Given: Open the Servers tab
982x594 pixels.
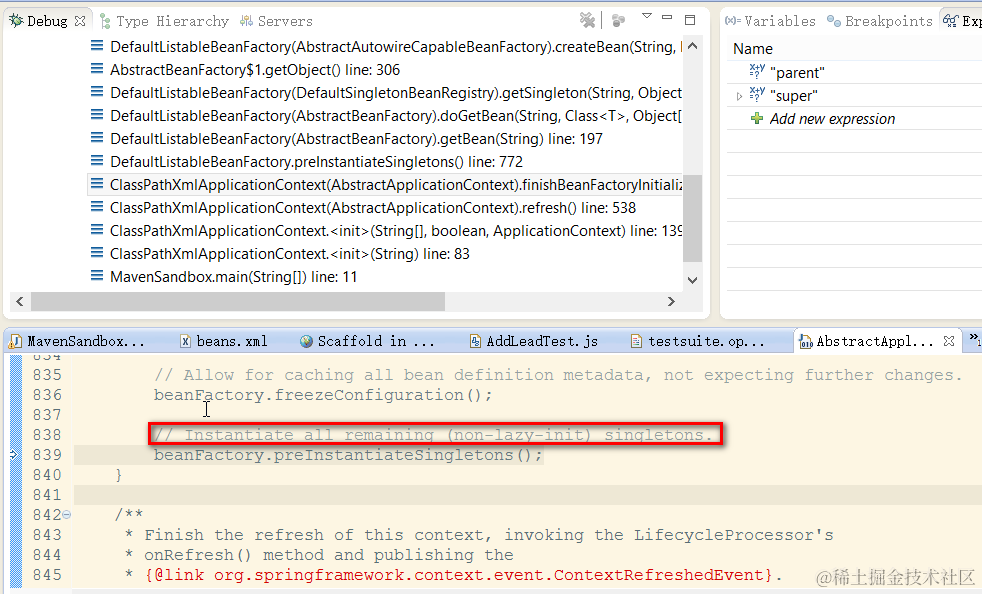Looking at the screenshot, I should point(276,21).
